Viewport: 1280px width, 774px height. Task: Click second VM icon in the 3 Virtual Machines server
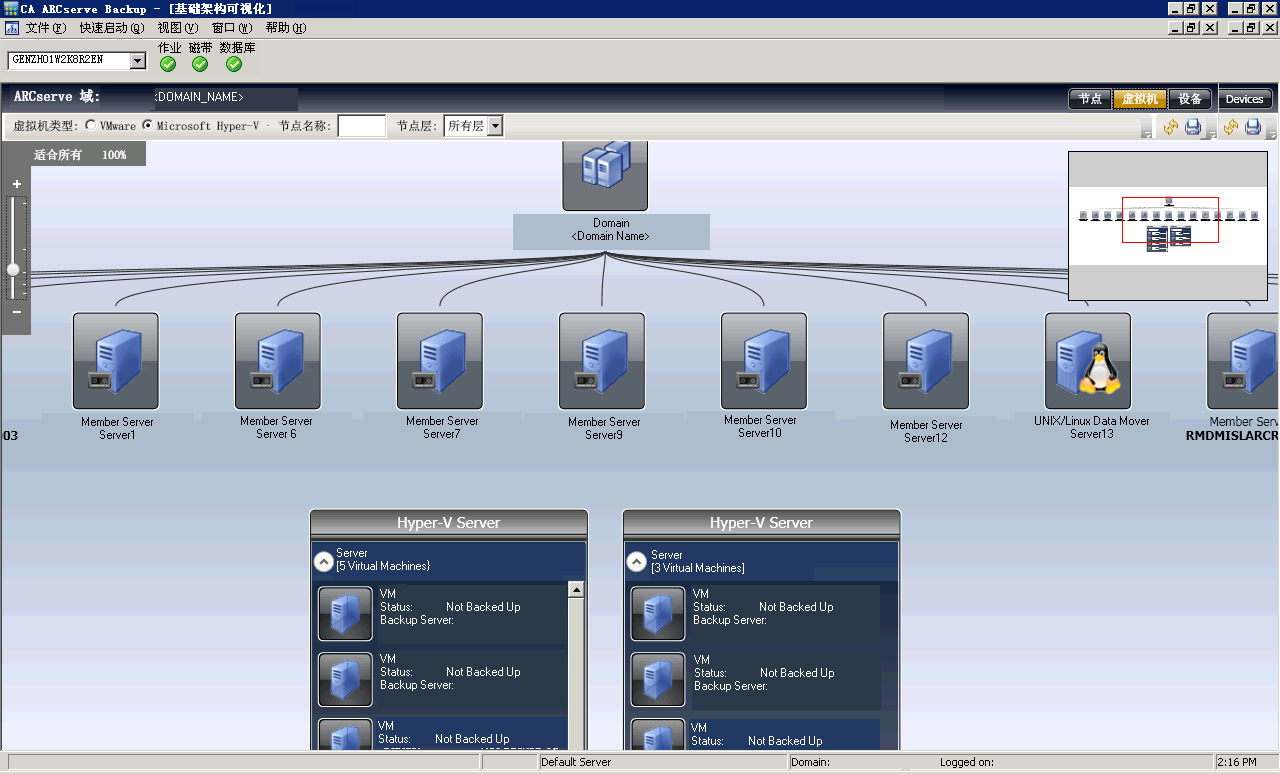(x=658, y=680)
